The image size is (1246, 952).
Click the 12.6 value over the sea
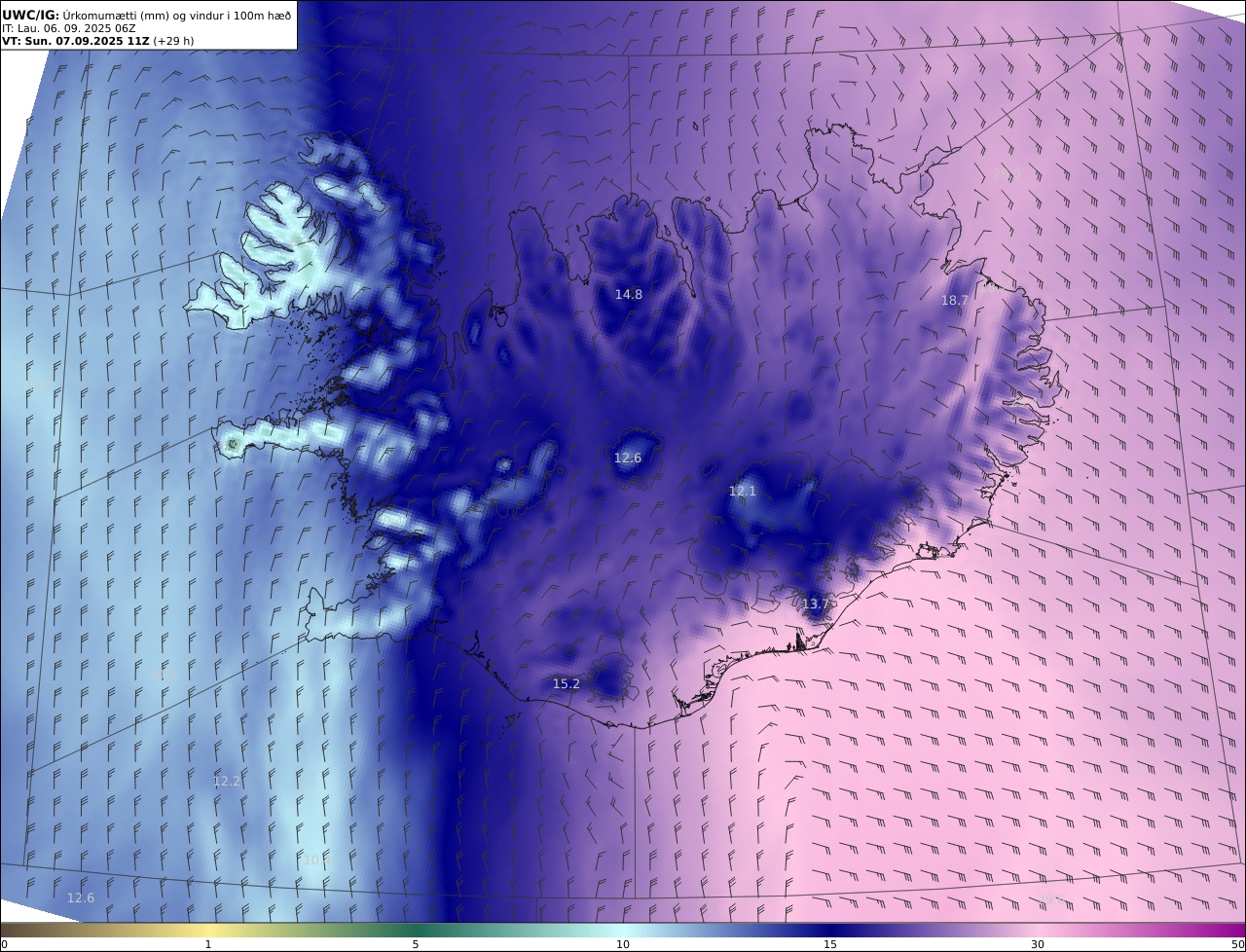coord(81,897)
